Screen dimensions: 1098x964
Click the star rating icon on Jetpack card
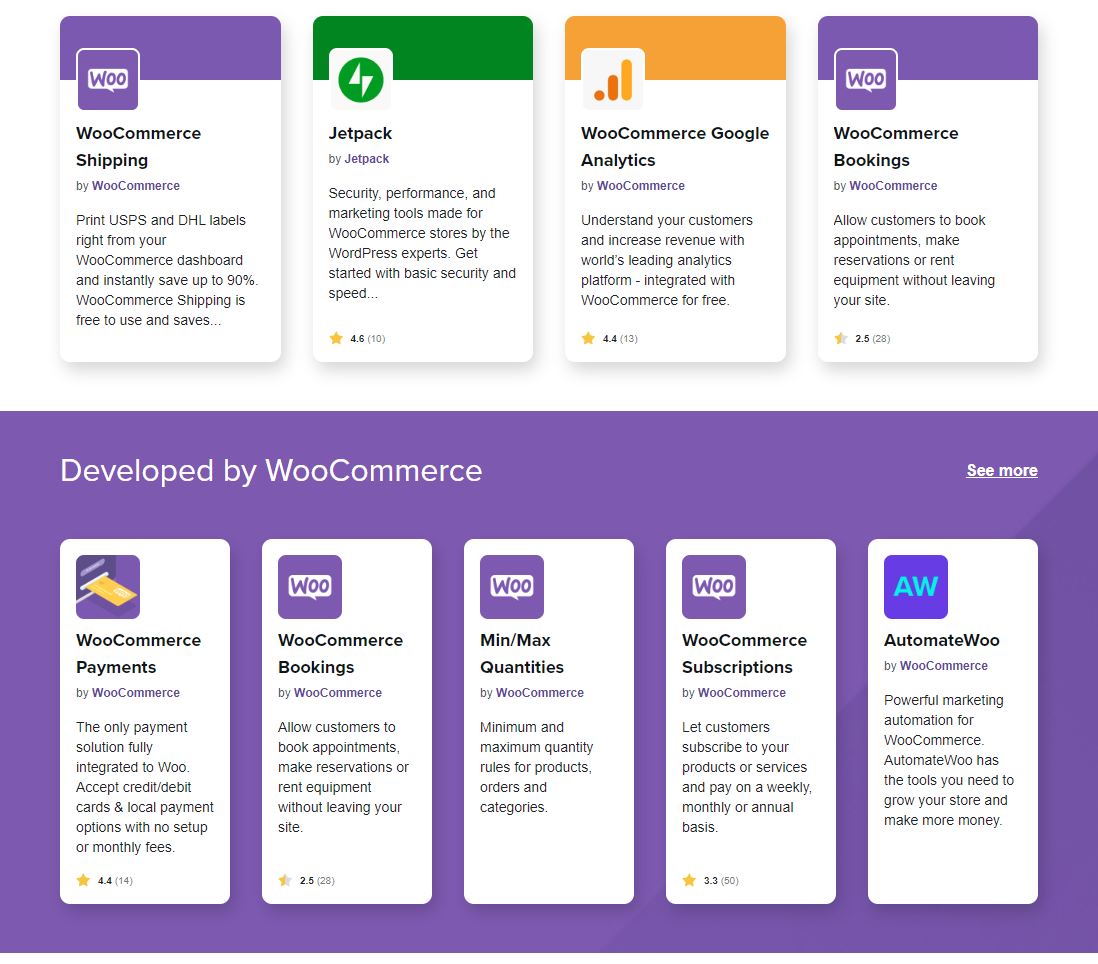coord(336,339)
